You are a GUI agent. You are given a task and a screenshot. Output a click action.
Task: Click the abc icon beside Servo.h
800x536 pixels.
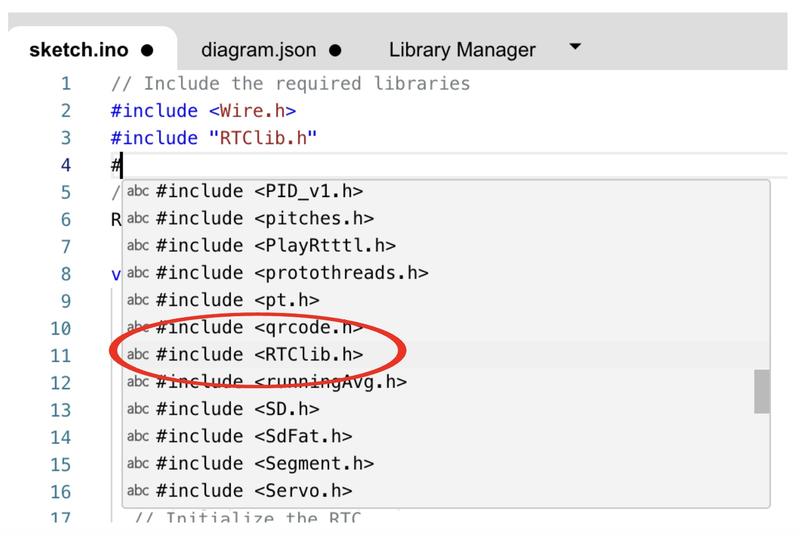click(x=138, y=491)
